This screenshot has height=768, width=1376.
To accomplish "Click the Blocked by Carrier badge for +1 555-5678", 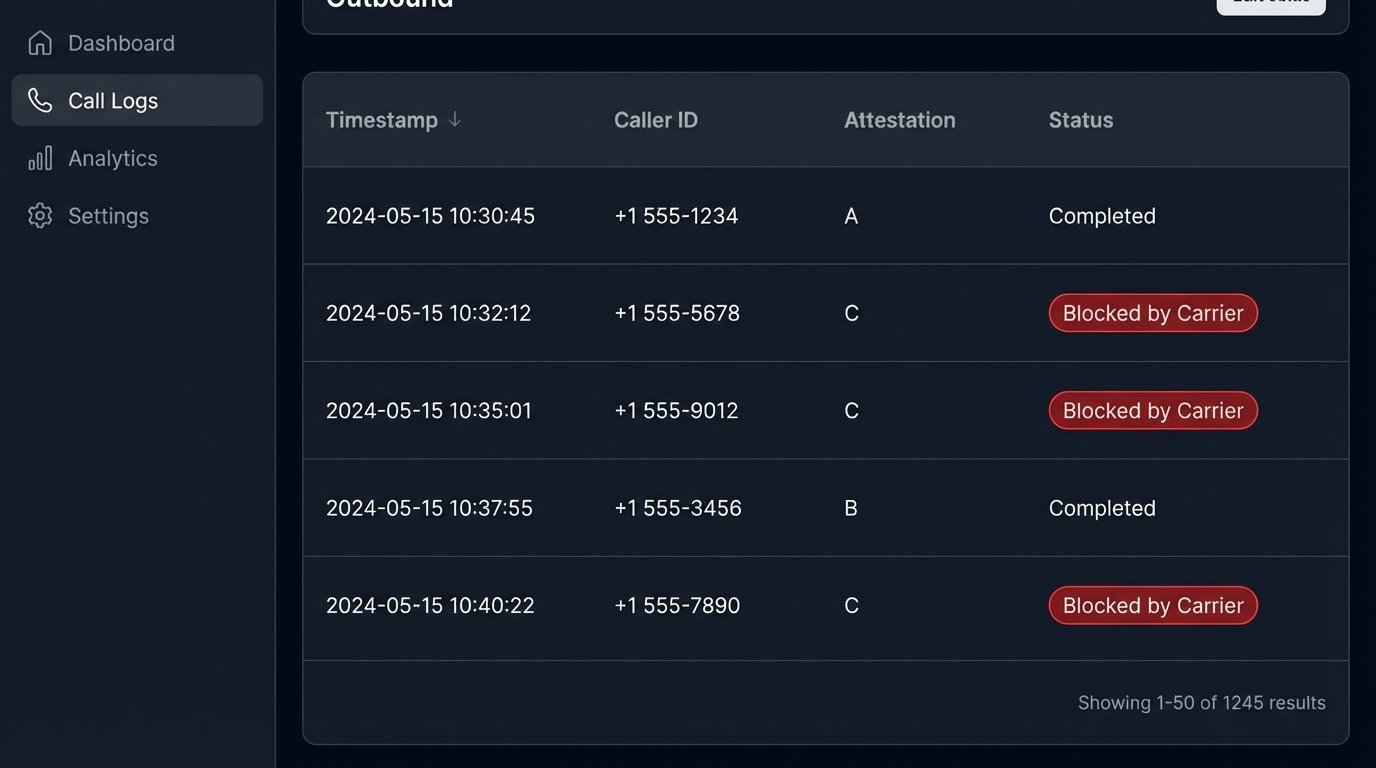I will pyautogui.click(x=1152, y=313).
